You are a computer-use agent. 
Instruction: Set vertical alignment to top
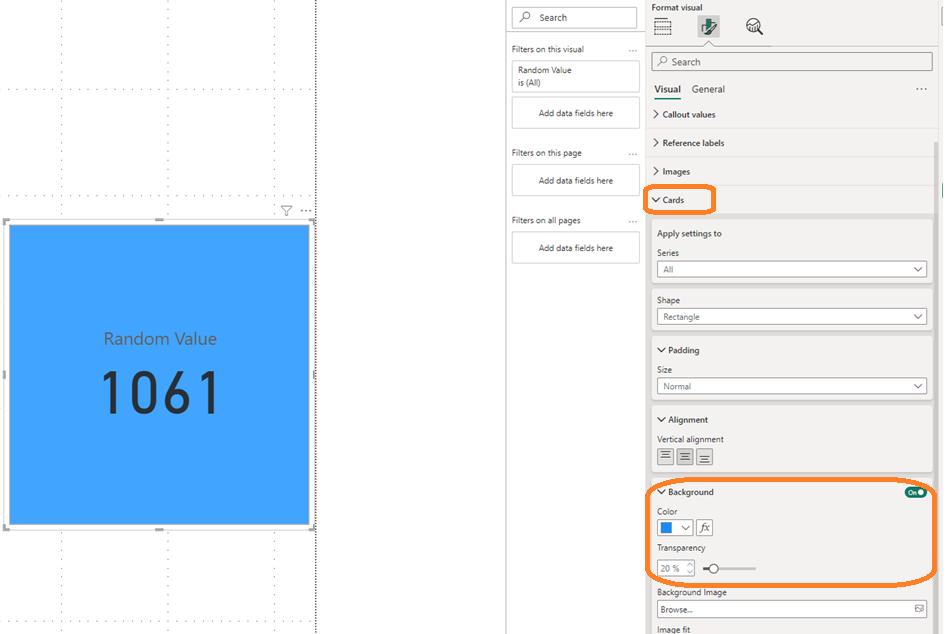click(x=665, y=456)
